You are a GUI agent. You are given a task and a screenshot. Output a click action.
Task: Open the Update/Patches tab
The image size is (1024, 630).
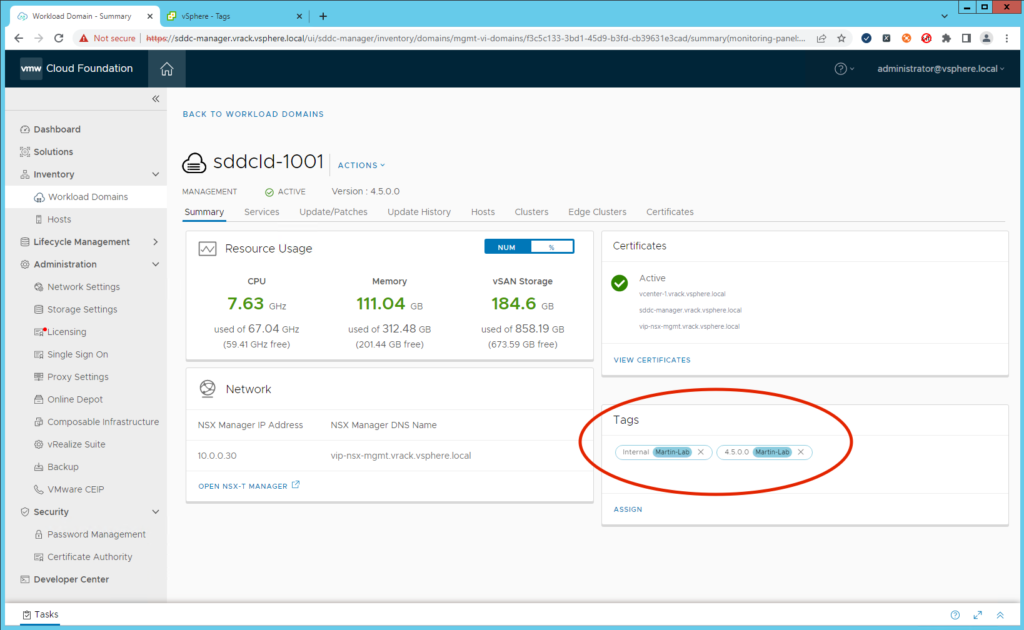(333, 212)
